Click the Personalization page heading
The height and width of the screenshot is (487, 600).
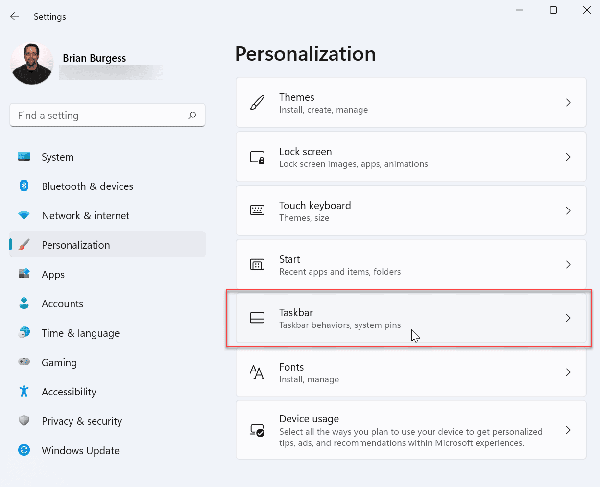pos(305,54)
